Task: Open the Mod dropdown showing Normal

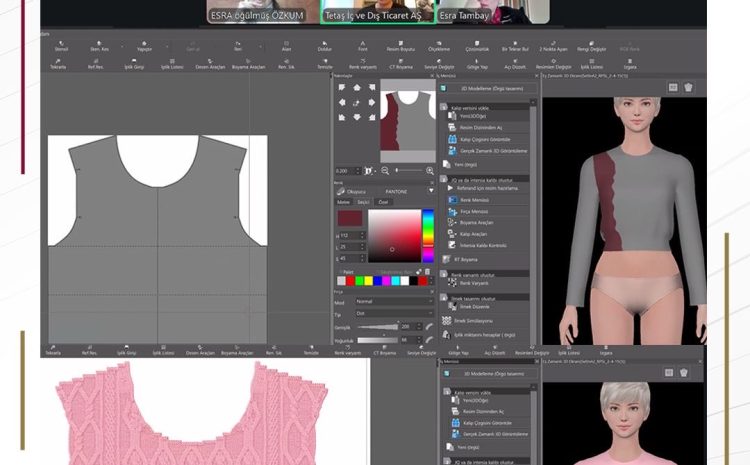Action: point(394,301)
